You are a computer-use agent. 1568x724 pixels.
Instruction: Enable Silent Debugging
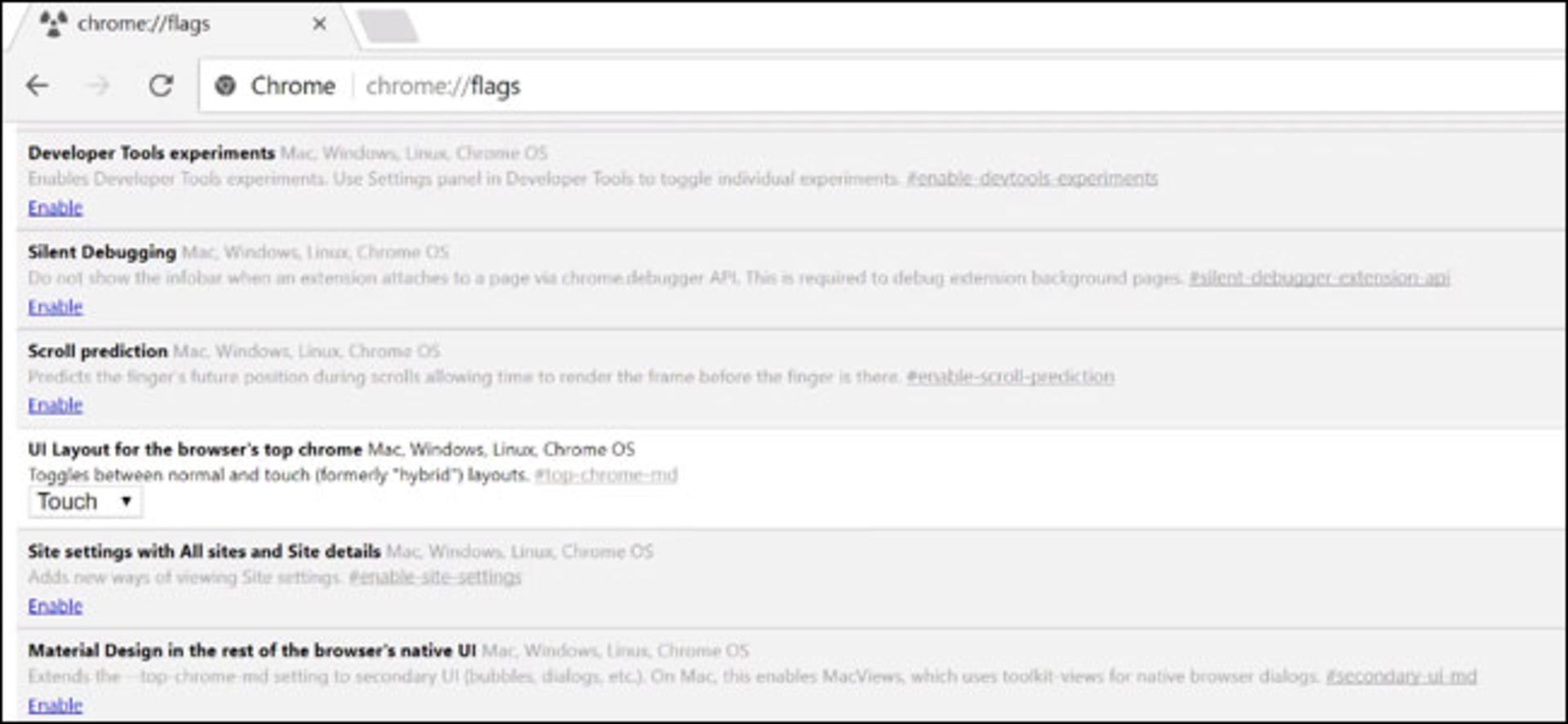(x=54, y=306)
